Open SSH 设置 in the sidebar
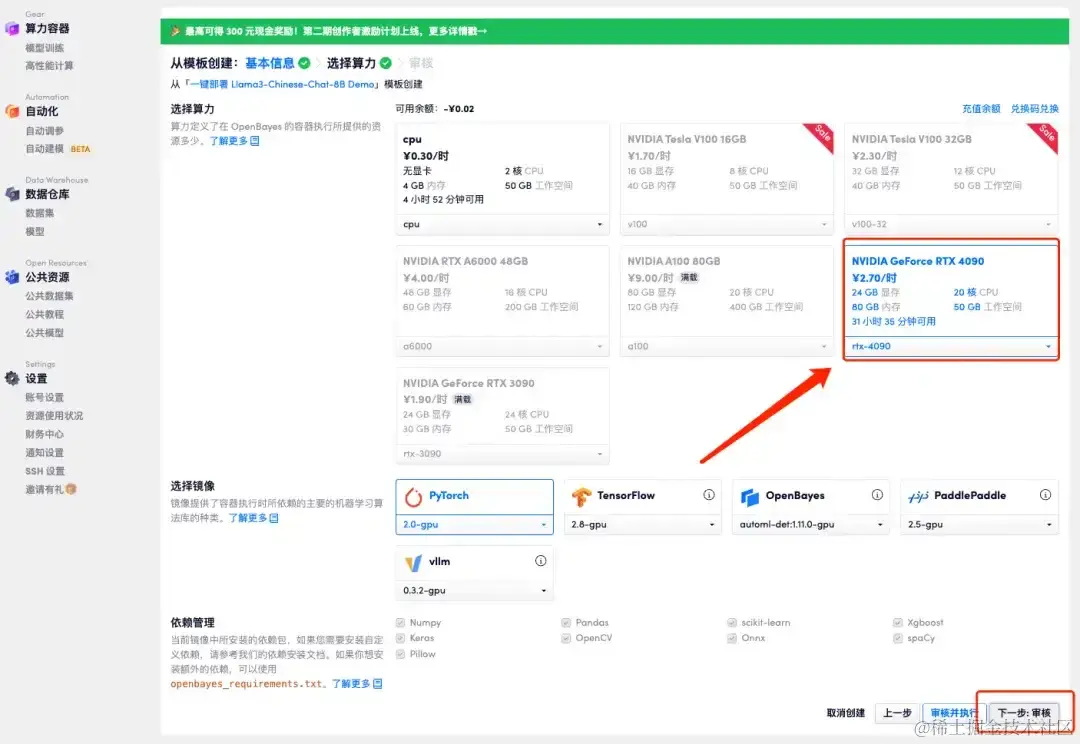Screen dimensions: 1080x744 click(x=45, y=471)
